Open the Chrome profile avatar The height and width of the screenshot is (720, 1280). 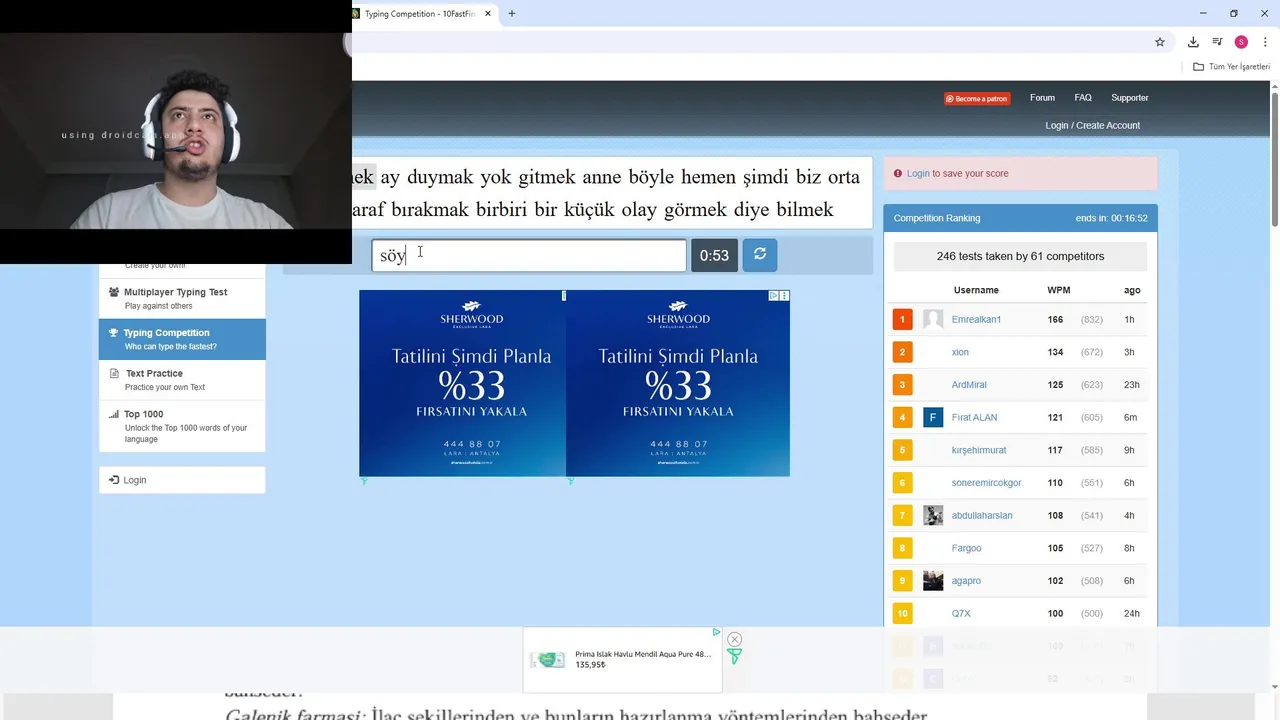tap(1241, 42)
